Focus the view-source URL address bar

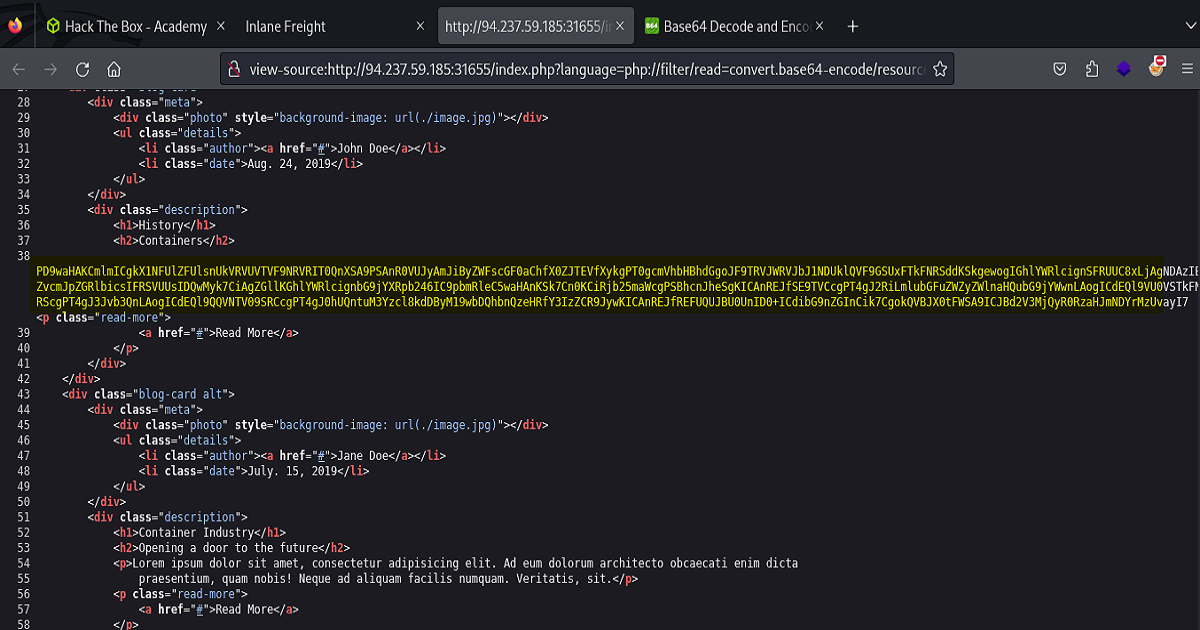click(585, 69)
